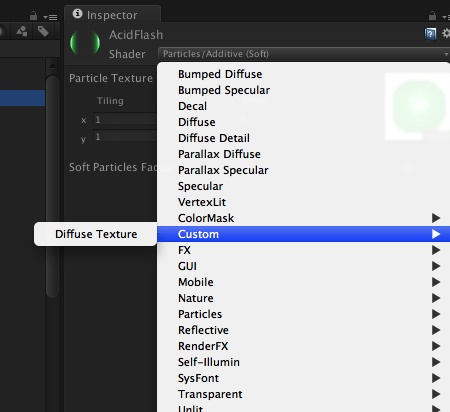The height and width of the screenshot is (412, 450).
Task: Expand the Particles shader submenu
Action: pos(304,314)
